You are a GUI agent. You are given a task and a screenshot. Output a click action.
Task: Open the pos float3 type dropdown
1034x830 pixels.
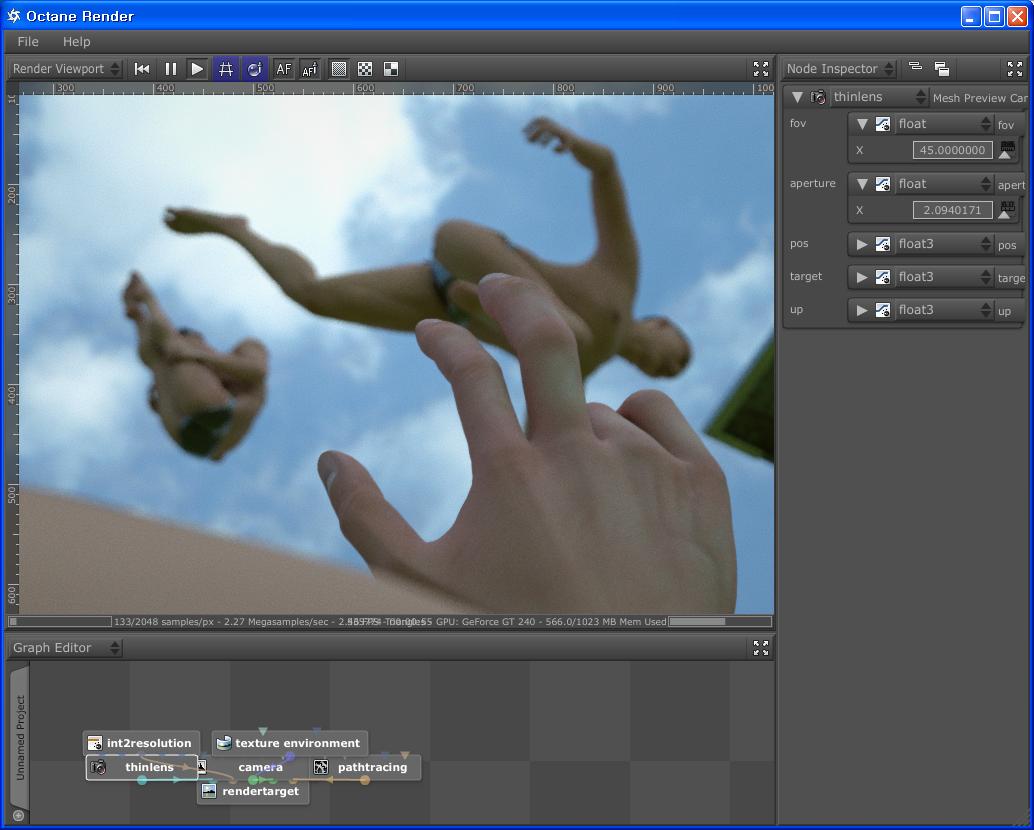pos(944,244)
